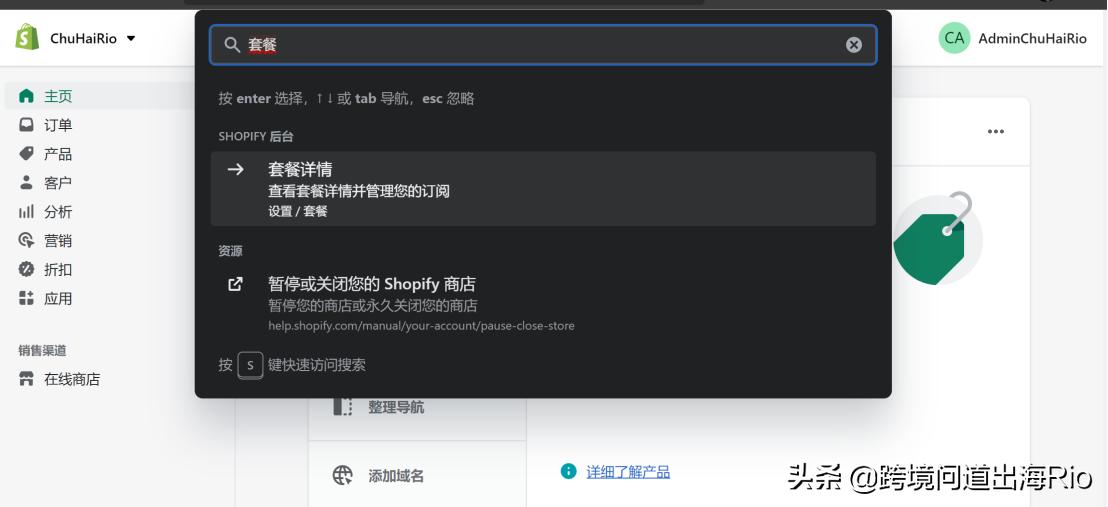Screen dimensions: 1108x507
Task: Open the CA avatar account menu
Action: (x=954, y=38)
